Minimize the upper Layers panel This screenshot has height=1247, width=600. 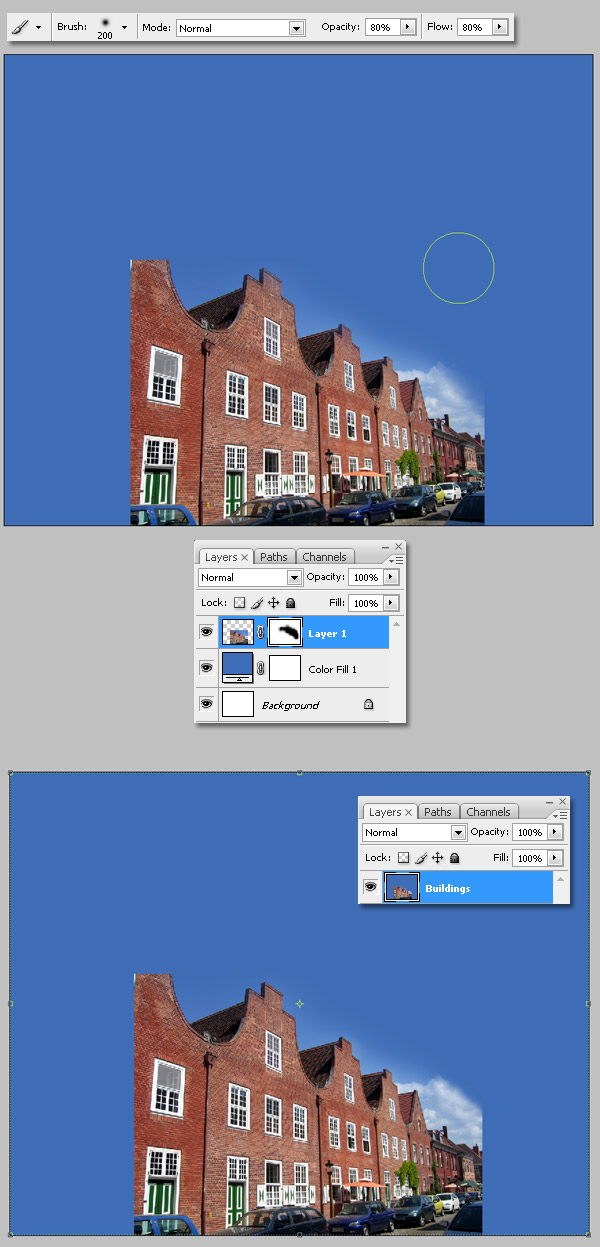pyautogui.click(x=387, y=546)
